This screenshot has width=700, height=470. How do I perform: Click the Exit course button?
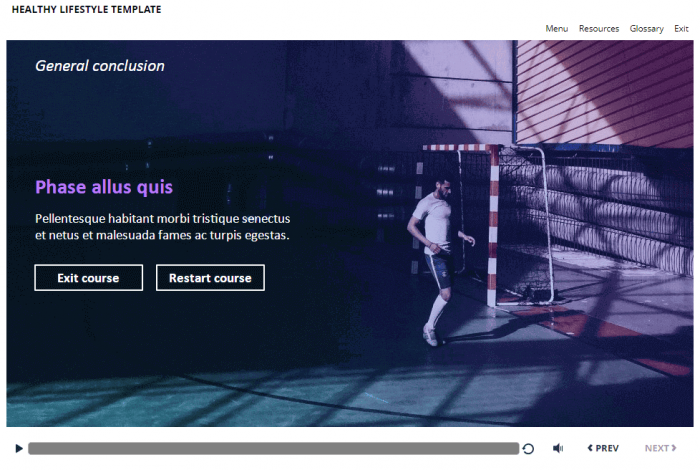point(88,278)
